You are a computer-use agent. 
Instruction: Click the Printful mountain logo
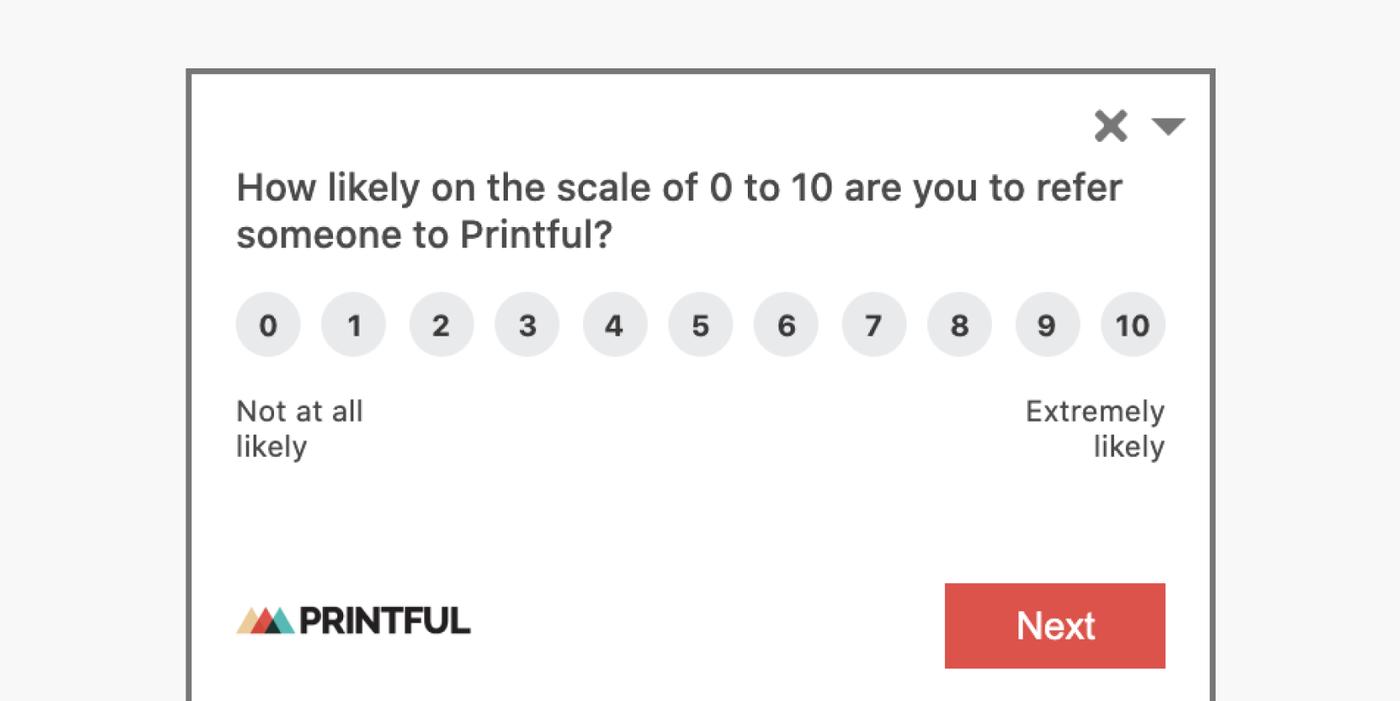[264, 621]
